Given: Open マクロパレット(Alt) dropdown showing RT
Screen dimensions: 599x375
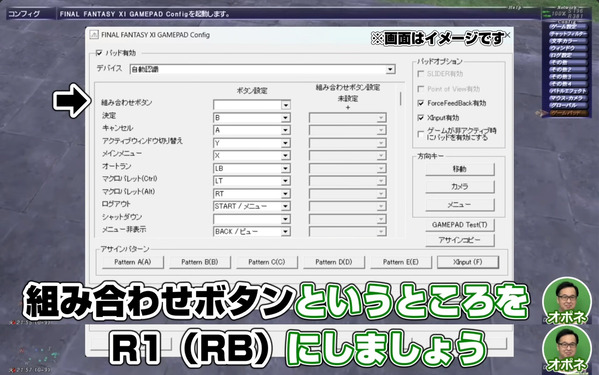Looking at the screenshot, I should pyautogui.click(x=252, y=194).
